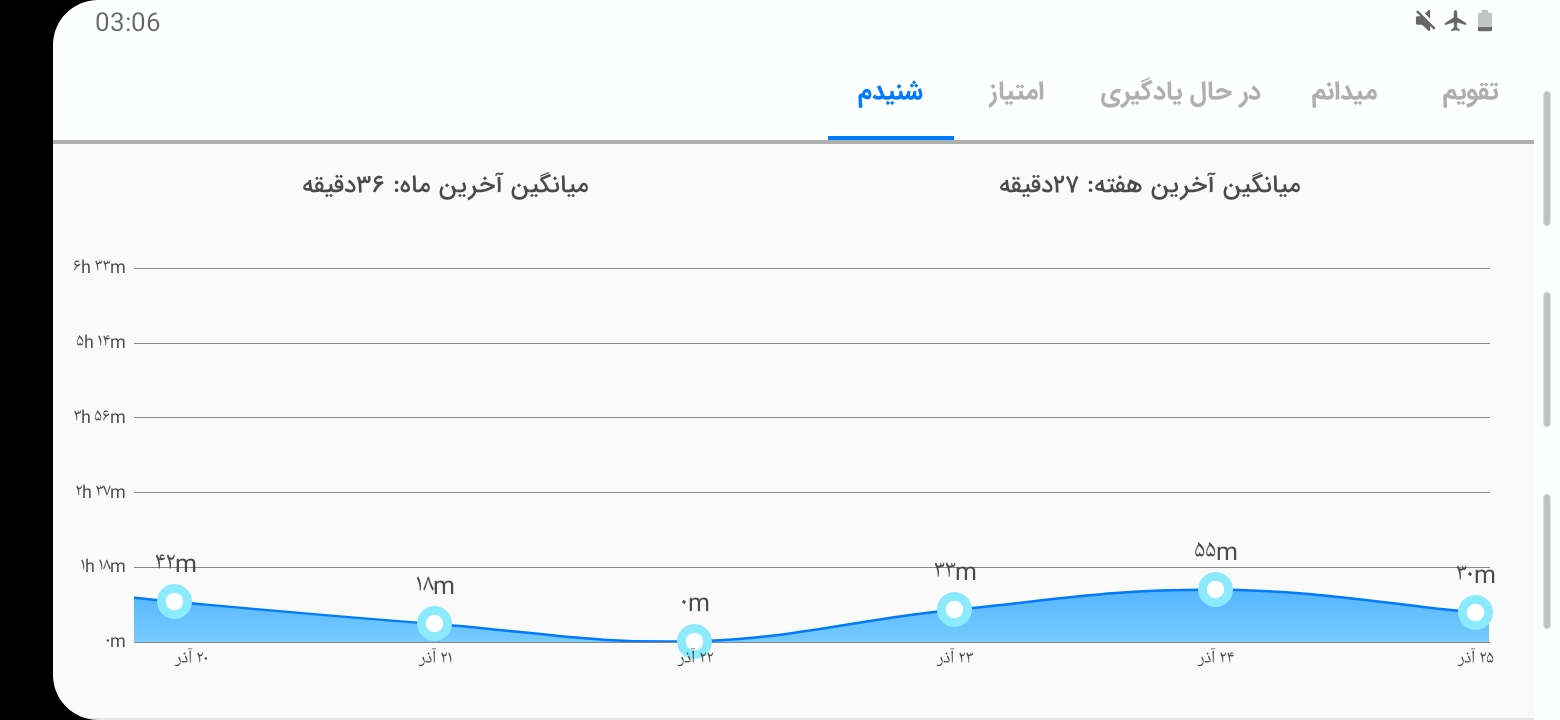Tap the weekly average text میانگین آخرین هفته
This screenshot has width=1560, height=720.
[x=1150, y=185]
